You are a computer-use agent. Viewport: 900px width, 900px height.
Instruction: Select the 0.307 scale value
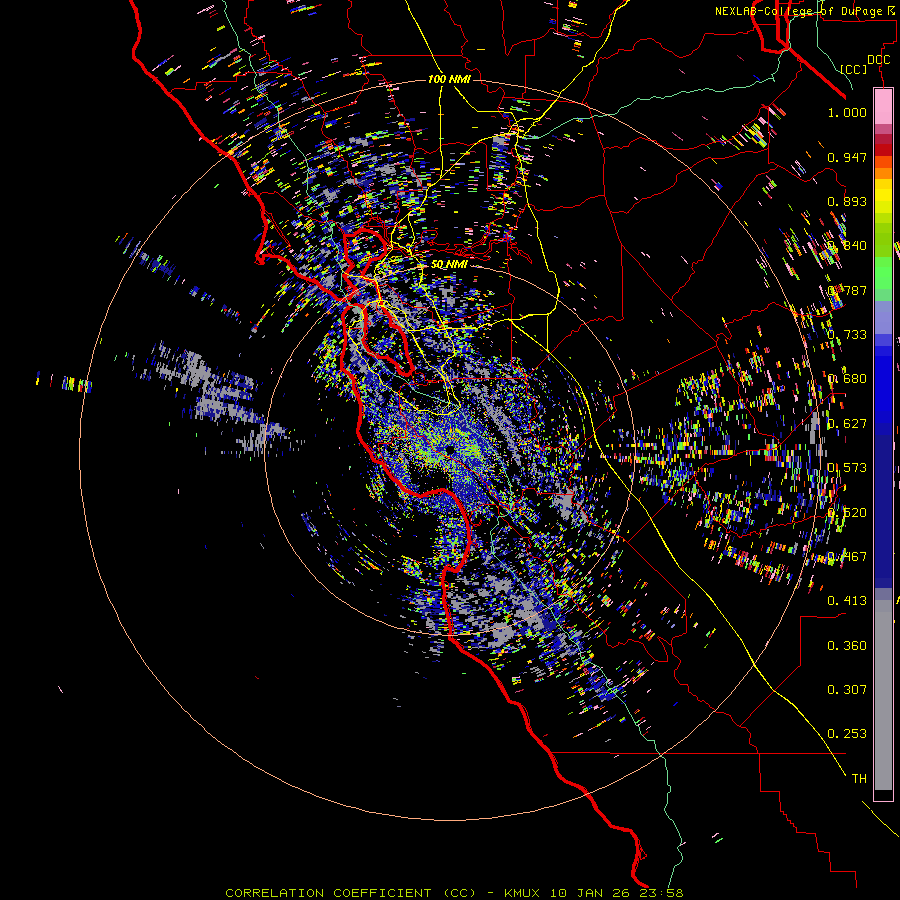click(x=847, y=690)
